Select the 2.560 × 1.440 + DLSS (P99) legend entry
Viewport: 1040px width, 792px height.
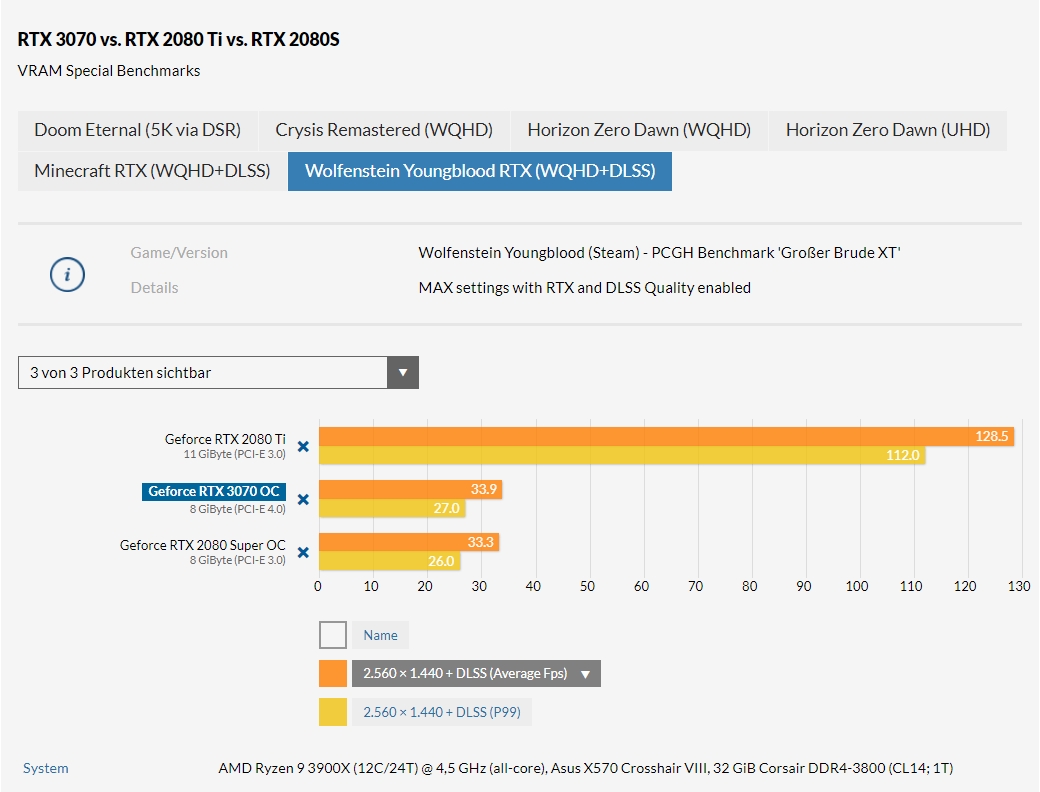(x=442, y=712)
